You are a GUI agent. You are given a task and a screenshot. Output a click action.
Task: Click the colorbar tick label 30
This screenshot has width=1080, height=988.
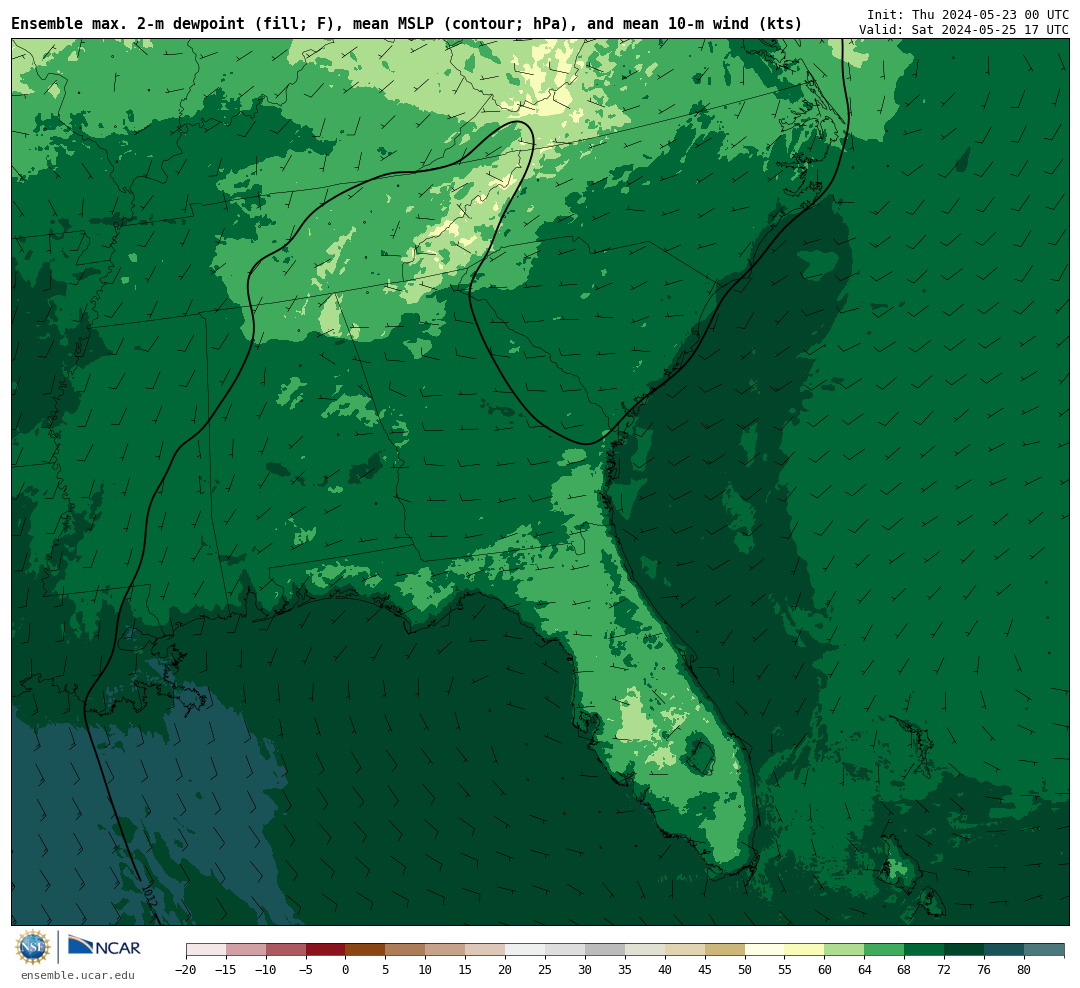click(585, 969)
